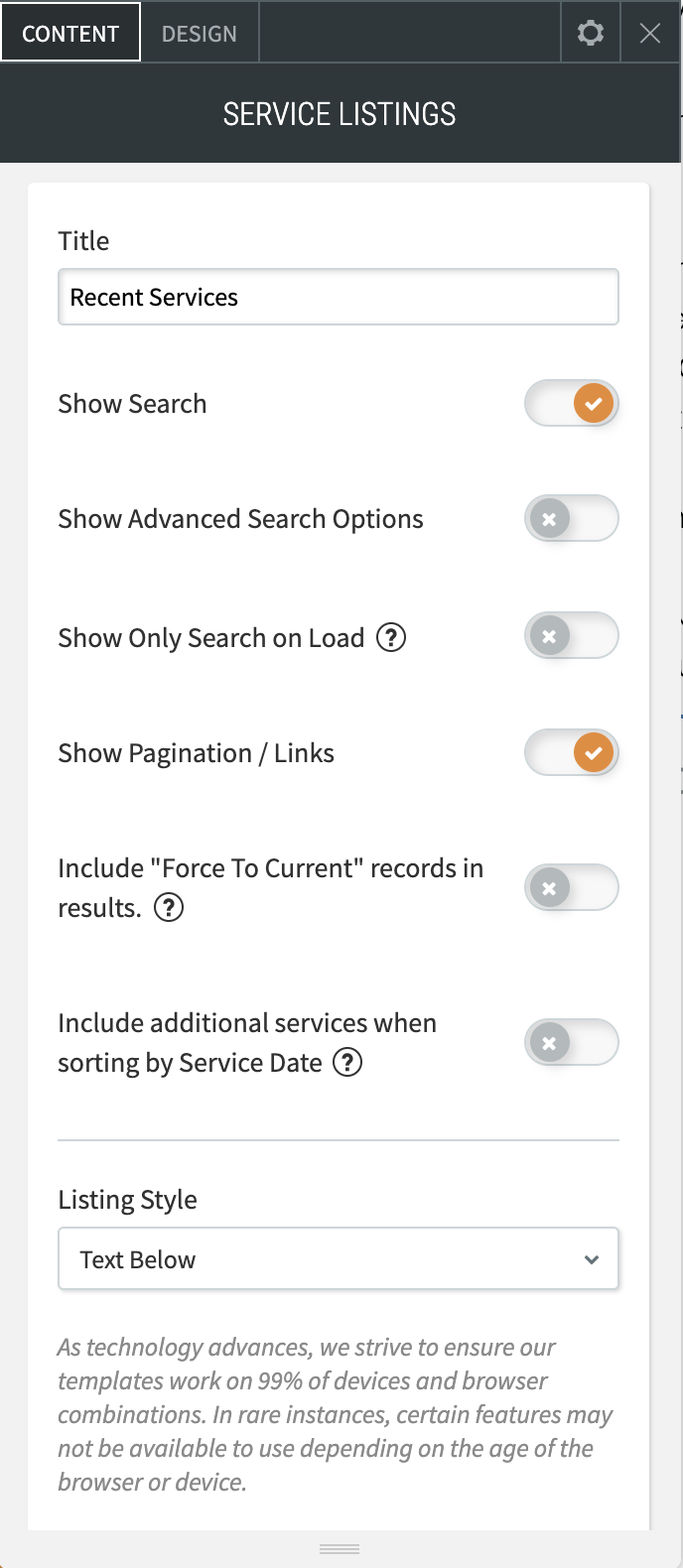The image size is (683, 1568).
Task: Turn on Show Only Search on Load
Action: [572, 635]
